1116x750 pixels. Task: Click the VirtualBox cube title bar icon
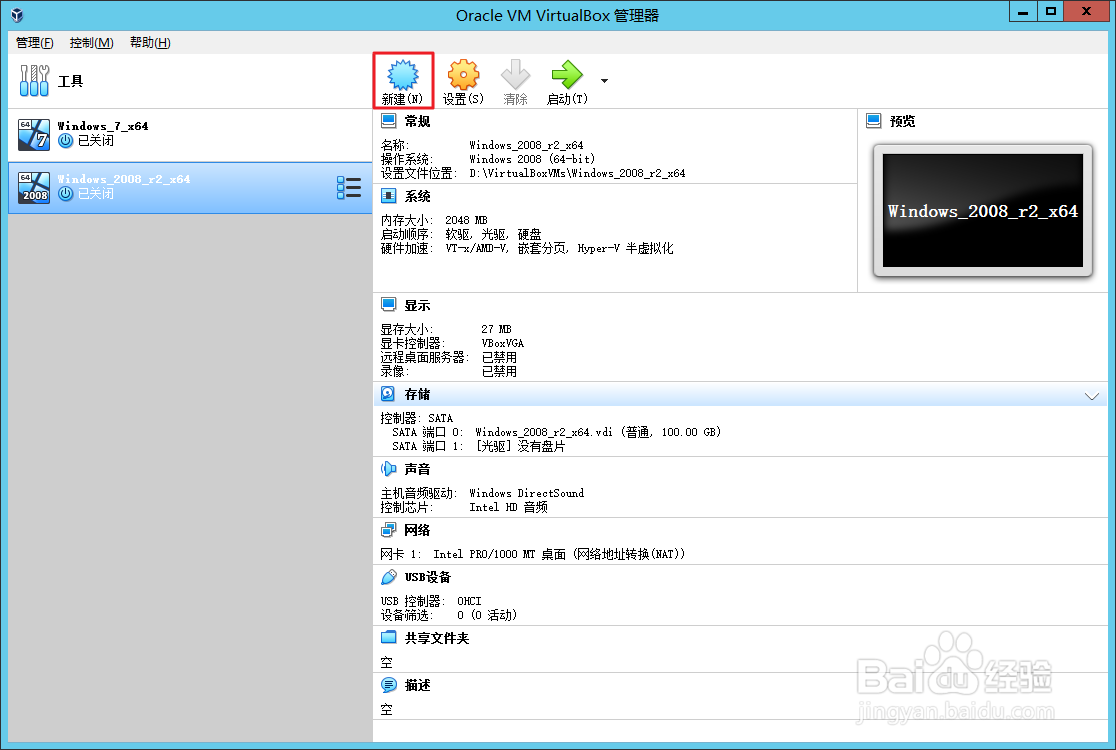tap(17, 15)
